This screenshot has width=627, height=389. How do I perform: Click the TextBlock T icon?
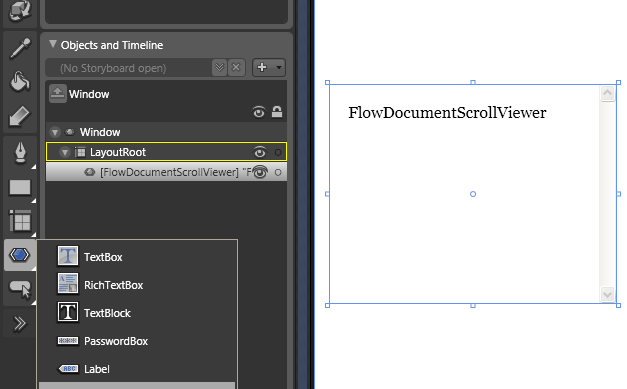(68, 312)
